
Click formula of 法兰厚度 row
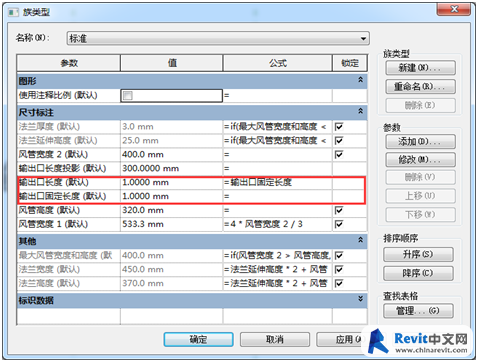tap(278, 127)
